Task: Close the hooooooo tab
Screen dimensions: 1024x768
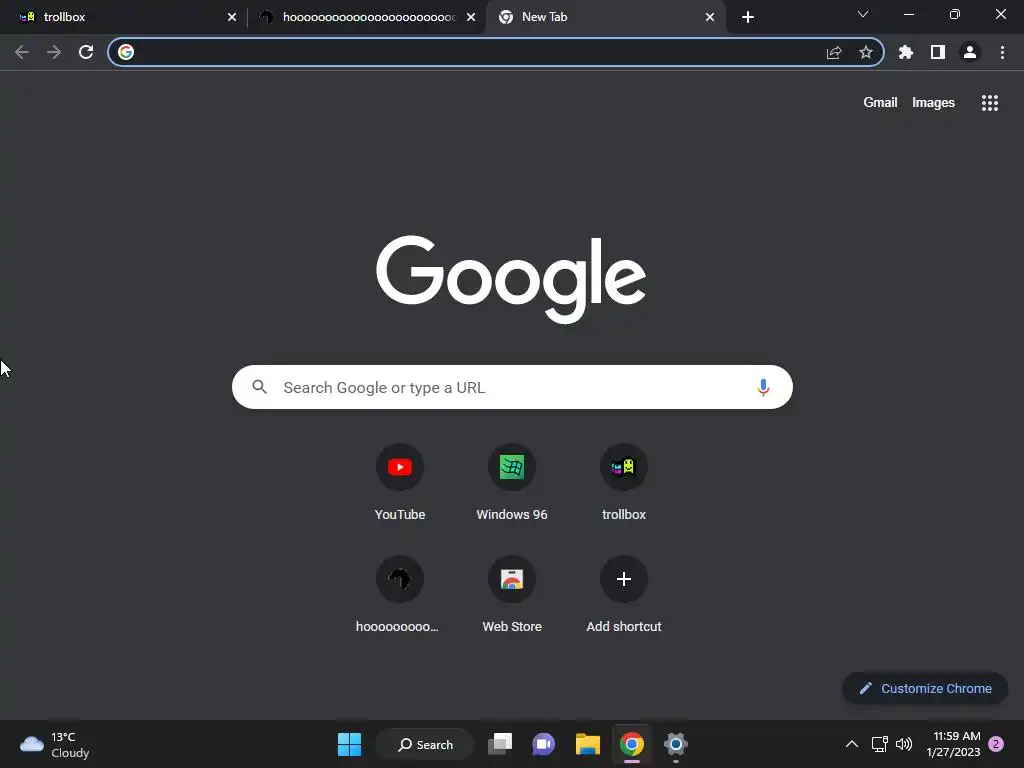Action: (471, 17)
